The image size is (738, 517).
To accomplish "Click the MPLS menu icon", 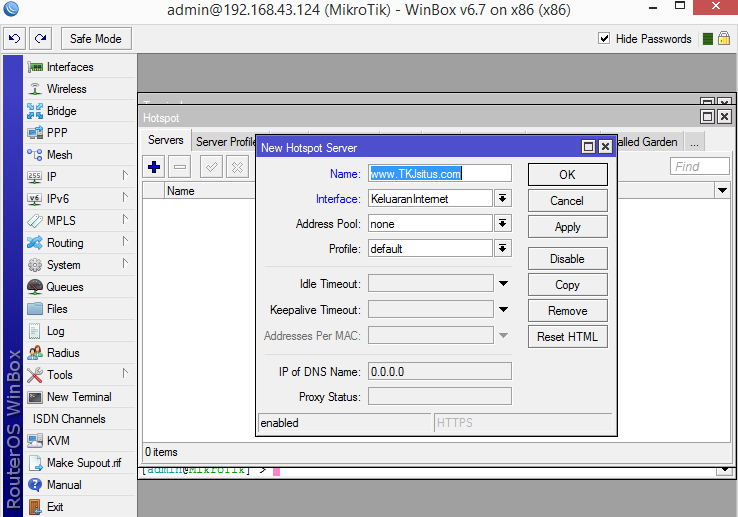I will (35, 221).
